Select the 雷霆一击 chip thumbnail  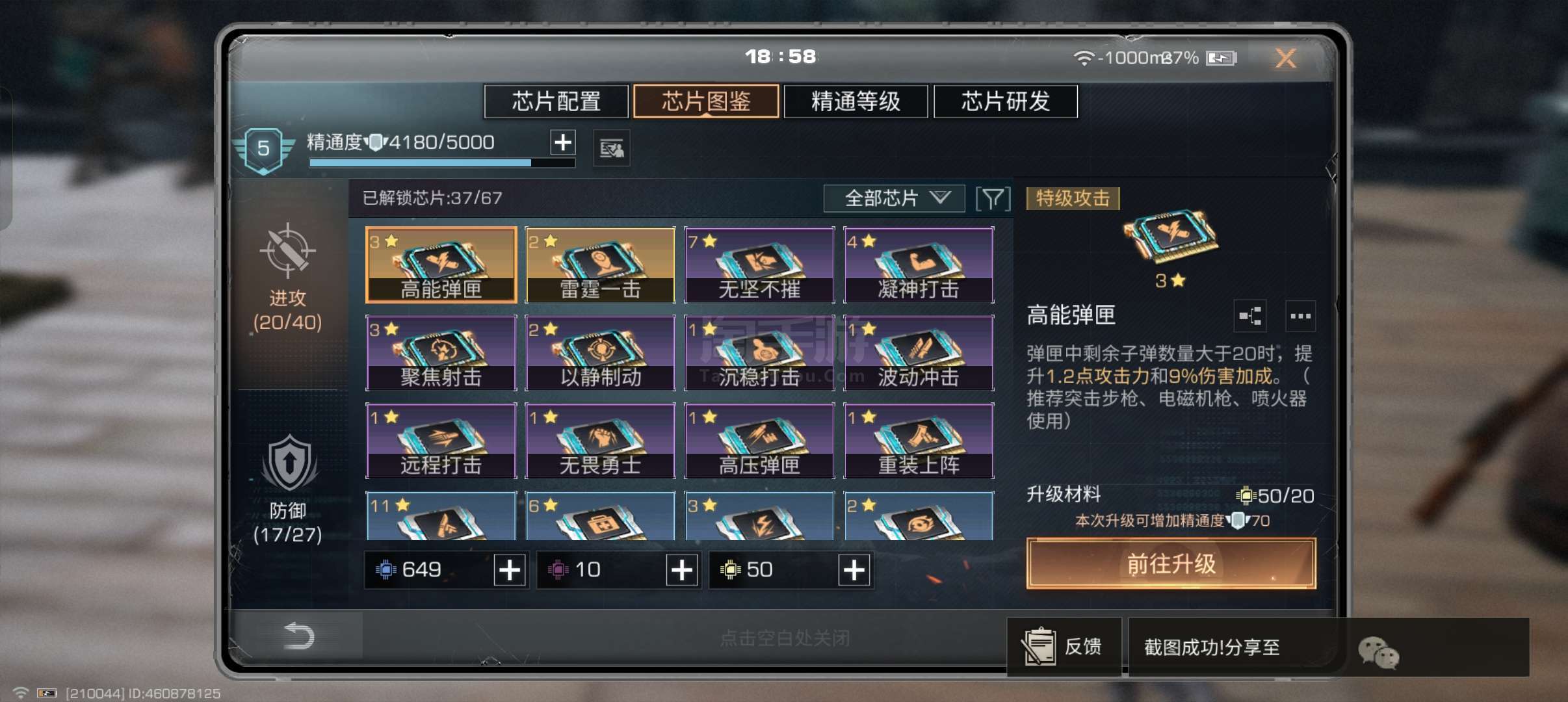(x=600, y=265)
